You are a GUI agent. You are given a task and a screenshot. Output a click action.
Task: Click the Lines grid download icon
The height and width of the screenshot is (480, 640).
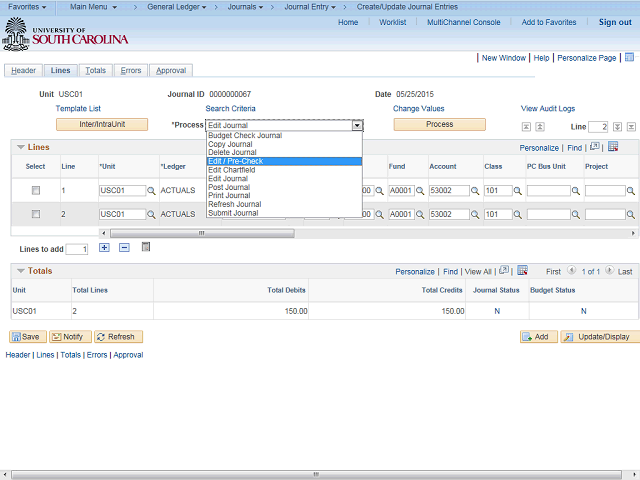point(613,147)
